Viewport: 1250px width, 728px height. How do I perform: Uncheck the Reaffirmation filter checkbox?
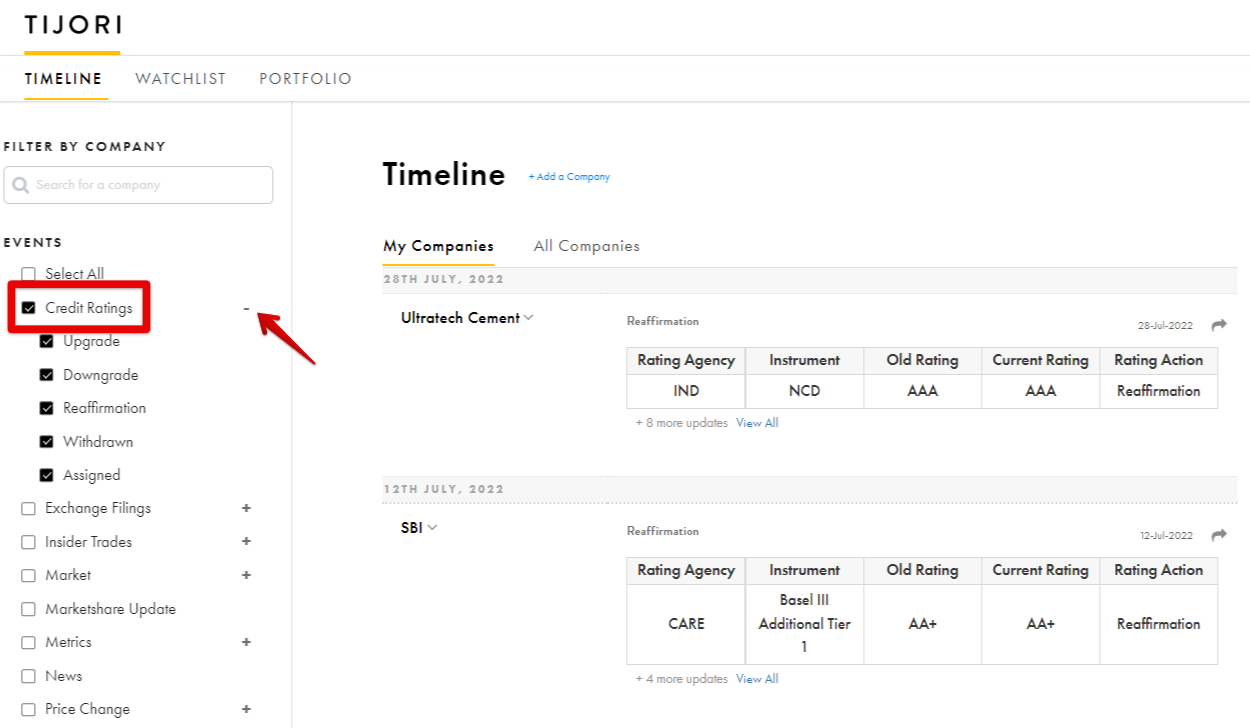(46, 408)
